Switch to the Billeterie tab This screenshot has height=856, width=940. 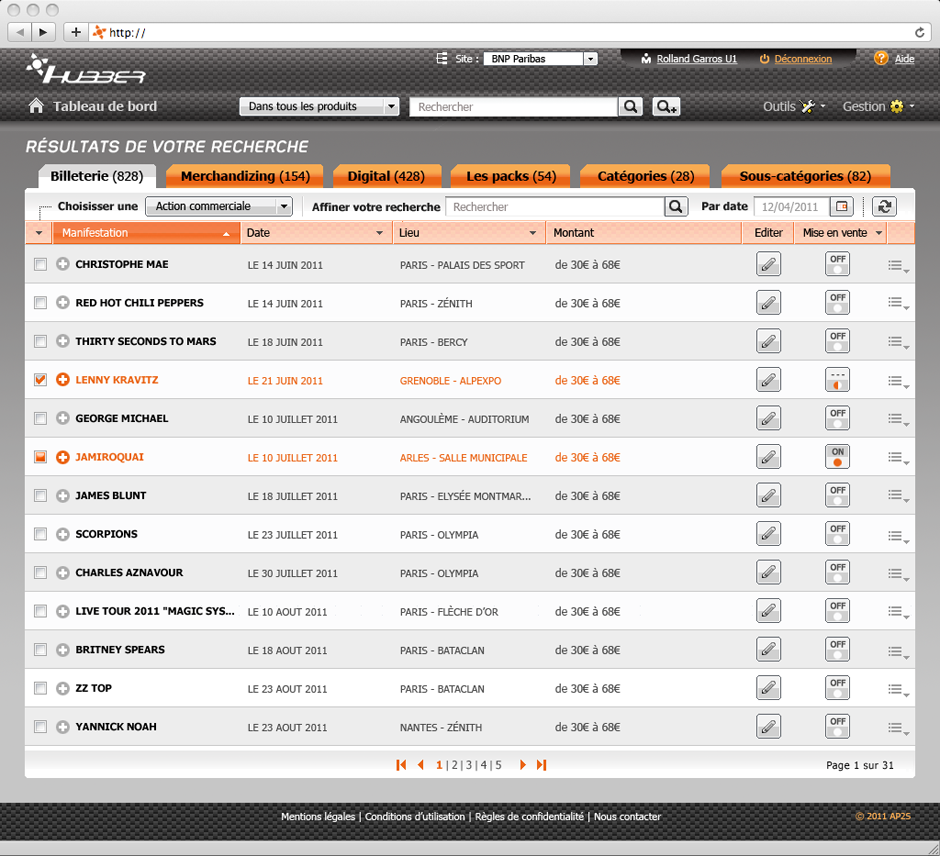point(97,176)
